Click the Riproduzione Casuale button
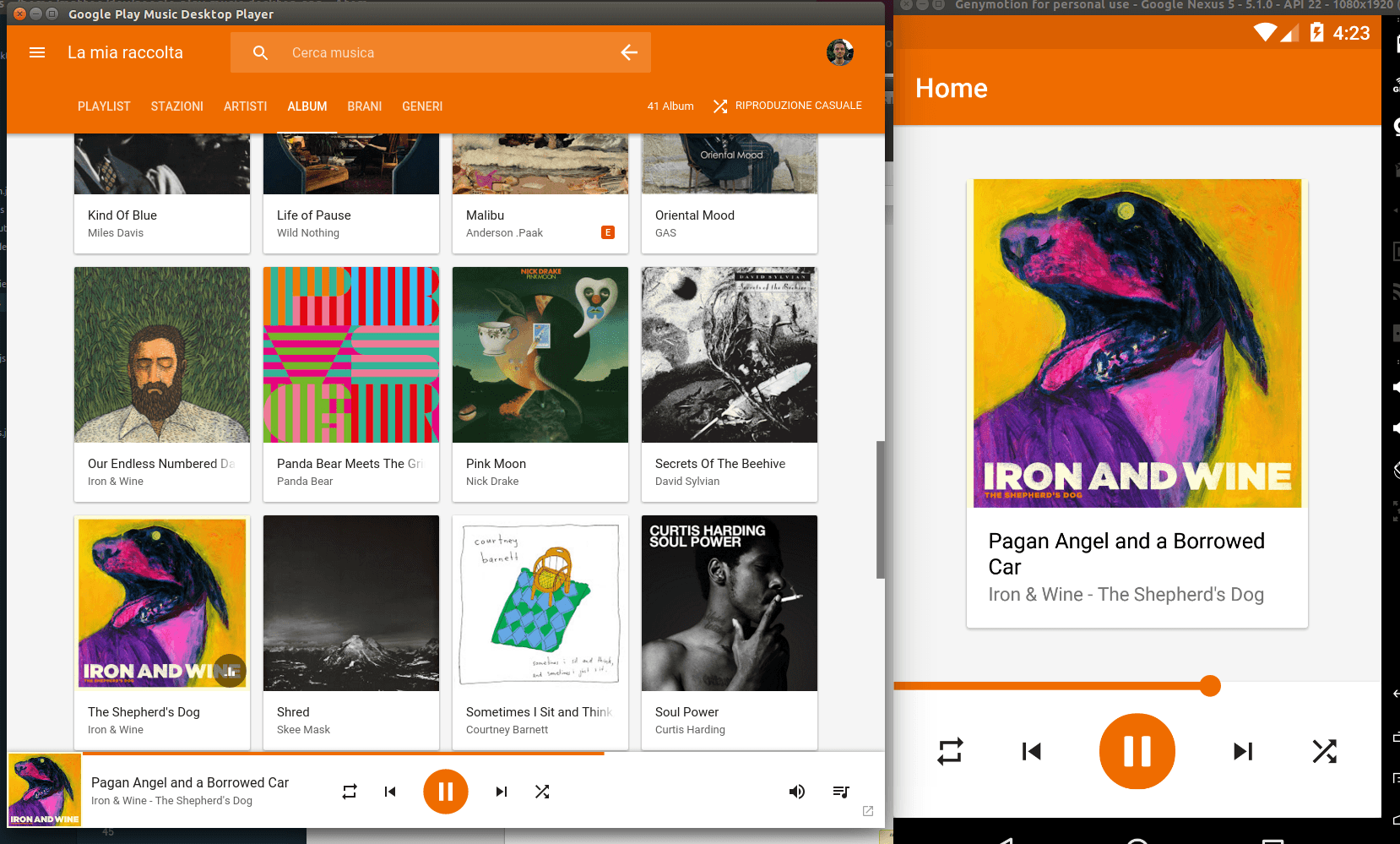 click(x=788, y=106)
